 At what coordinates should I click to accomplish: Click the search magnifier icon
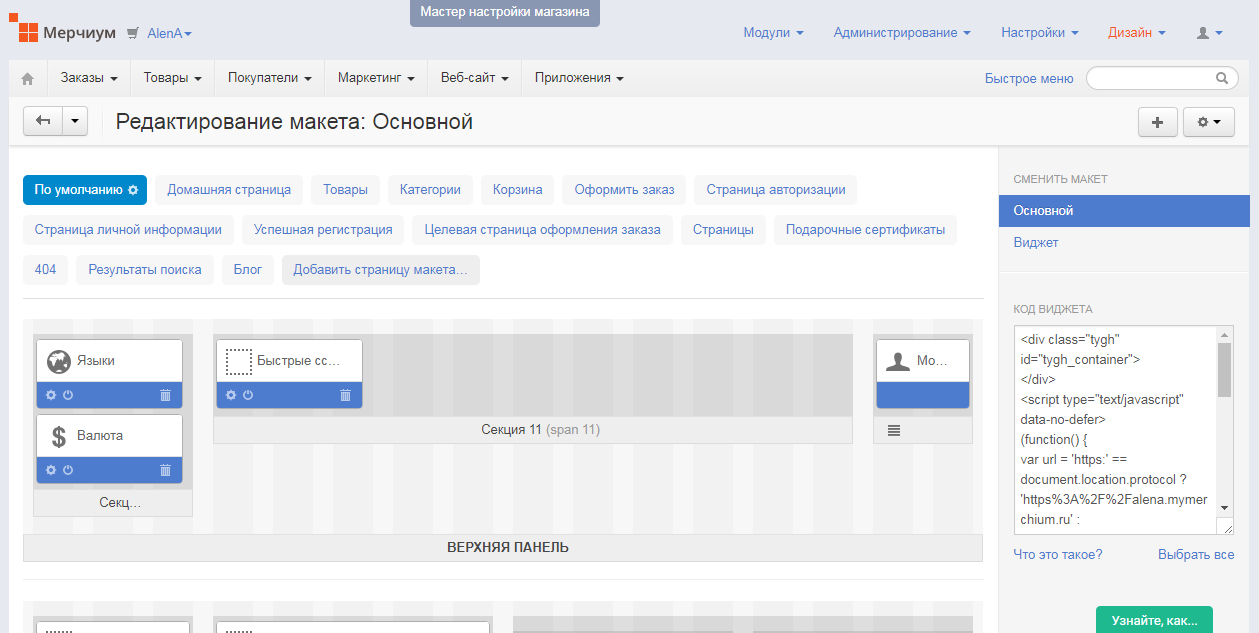[1222, 77]
